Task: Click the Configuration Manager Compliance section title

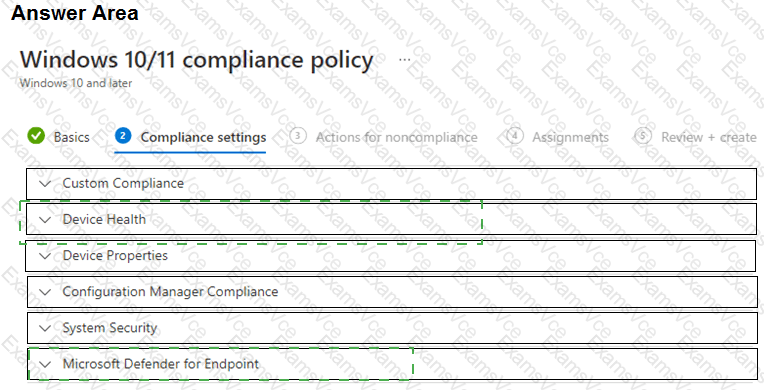Action: click(170, 292)
